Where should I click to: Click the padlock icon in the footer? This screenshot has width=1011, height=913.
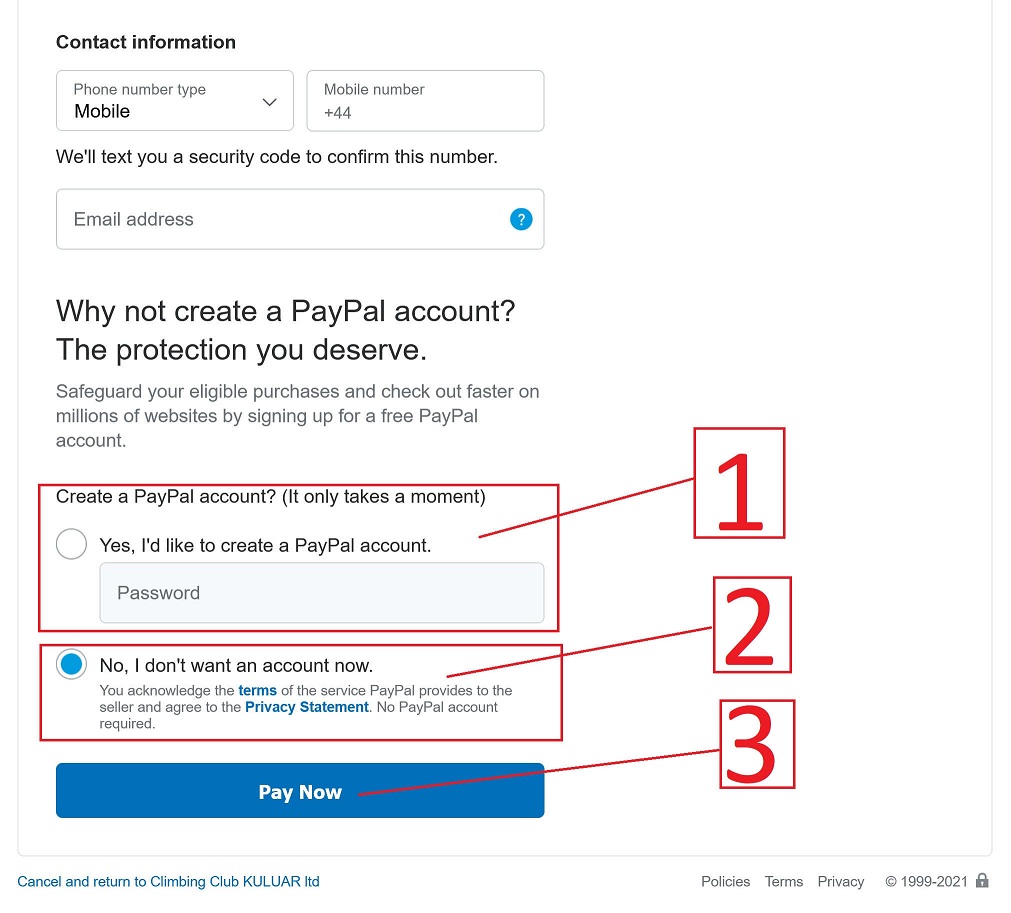[x=982, y=881]
